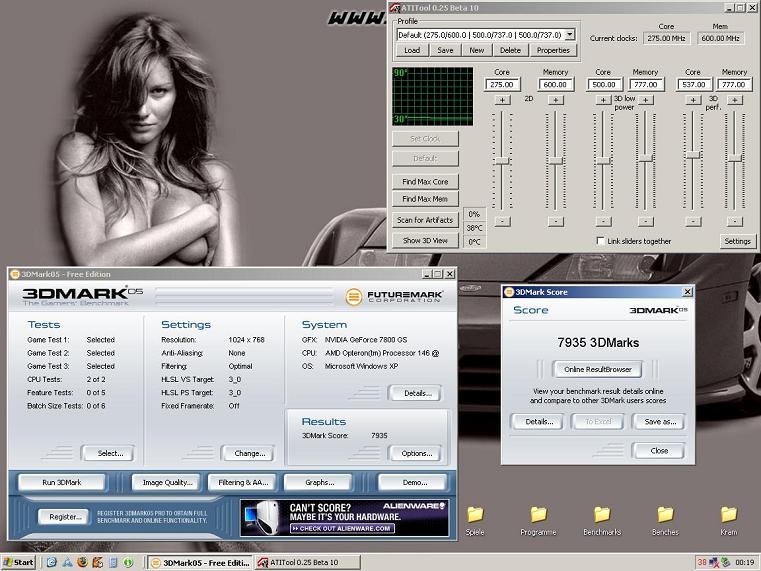Start Scan for Artifacts
This screenshot has height=571, width=761.
(x=425, y=220)
